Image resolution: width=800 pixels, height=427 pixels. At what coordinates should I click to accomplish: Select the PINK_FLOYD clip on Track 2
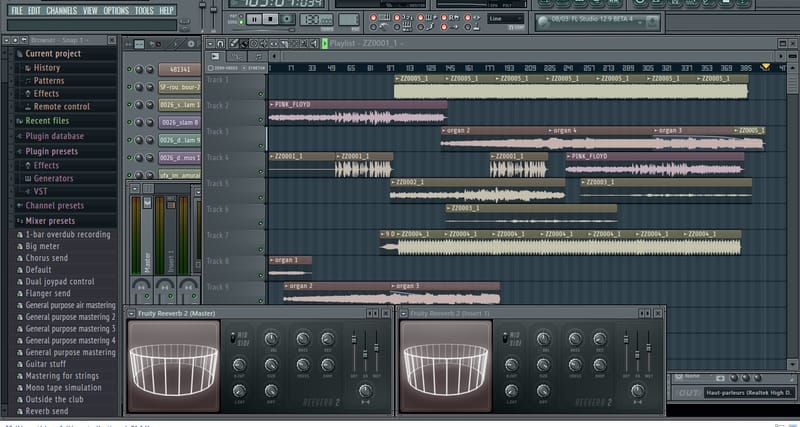tap(358, 112)
